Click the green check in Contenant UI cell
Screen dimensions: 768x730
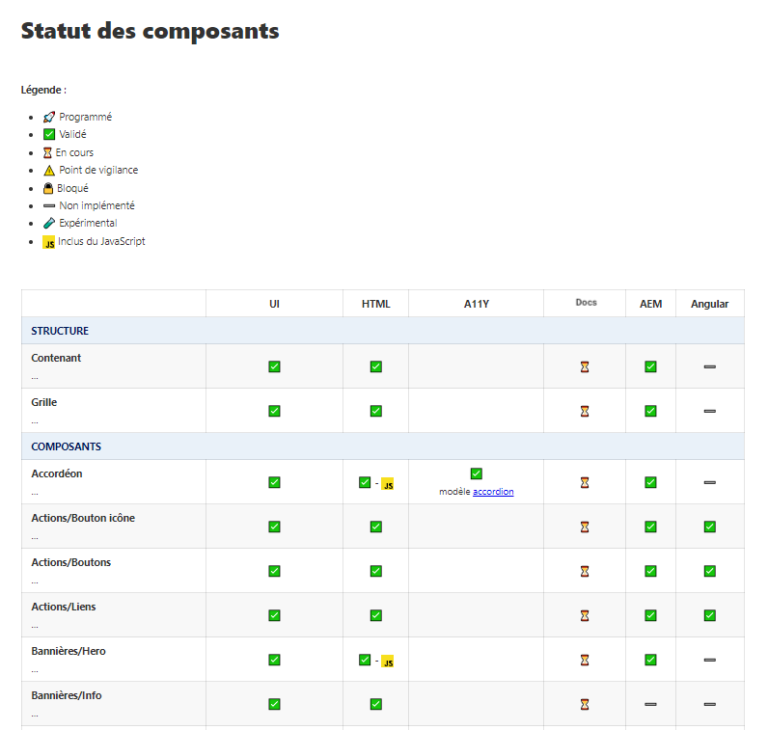[x=274, y=367]
